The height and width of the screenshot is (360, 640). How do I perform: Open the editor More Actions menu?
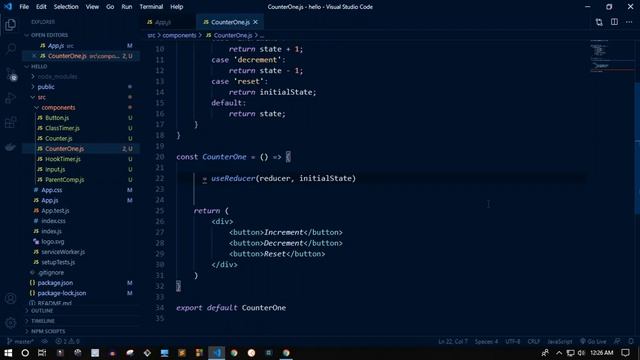[x=629, y=22]
